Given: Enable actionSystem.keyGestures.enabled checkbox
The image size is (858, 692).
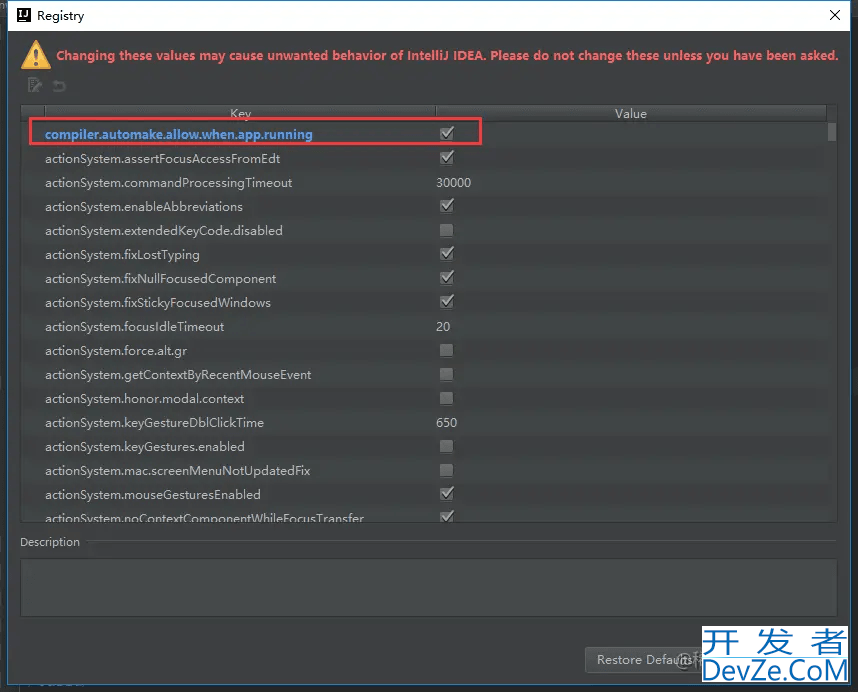Looking at the screenshot, I should tap(447, 446).
